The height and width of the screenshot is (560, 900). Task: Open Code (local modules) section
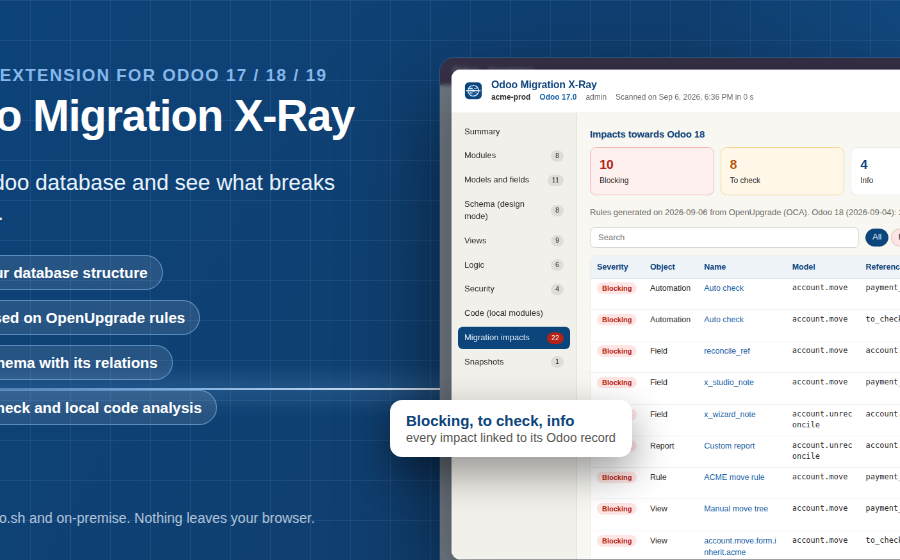click(513, 313)
